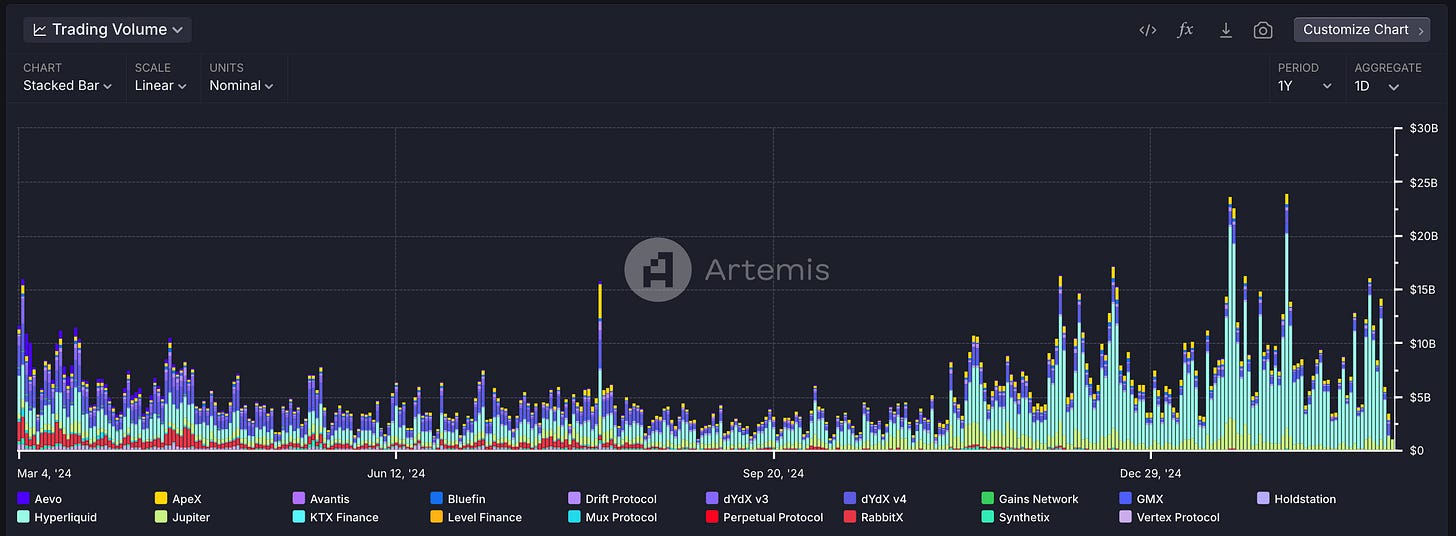Viewport: 1456px width, 536px height.
Task: Hide Synthetix series in legend
Action: tap(1016, 518)
